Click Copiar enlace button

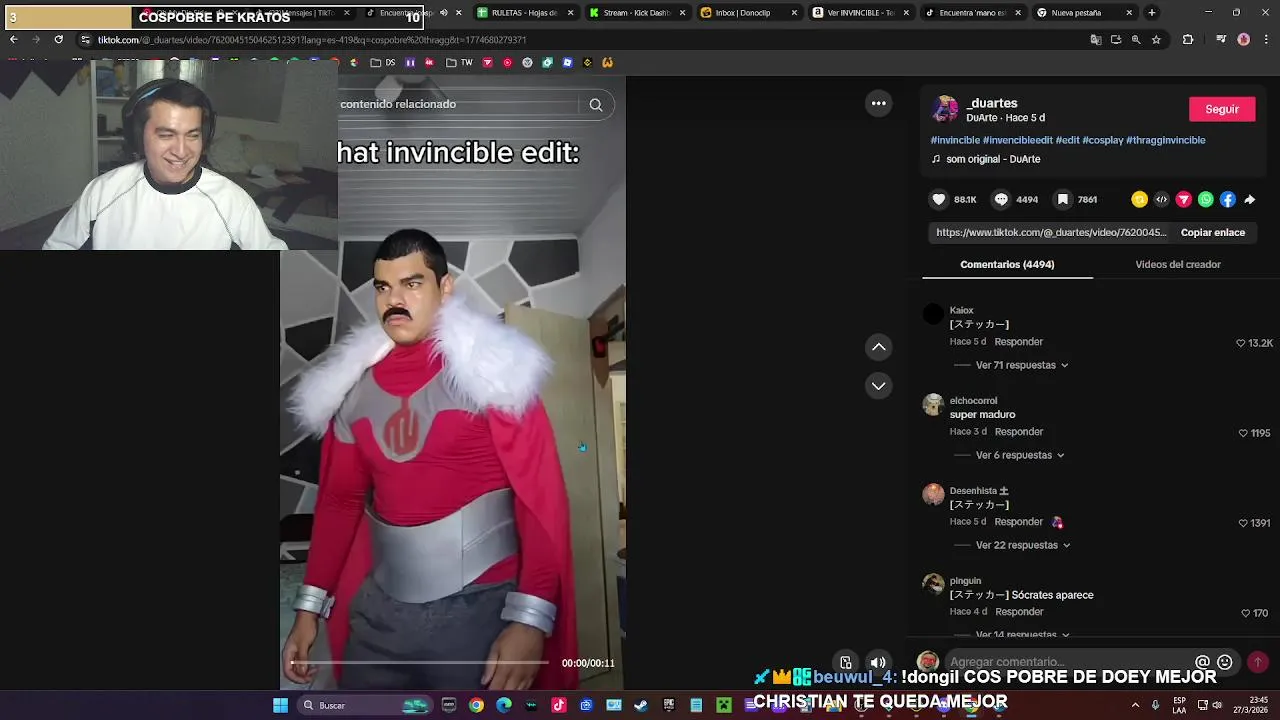[1213, 232]
